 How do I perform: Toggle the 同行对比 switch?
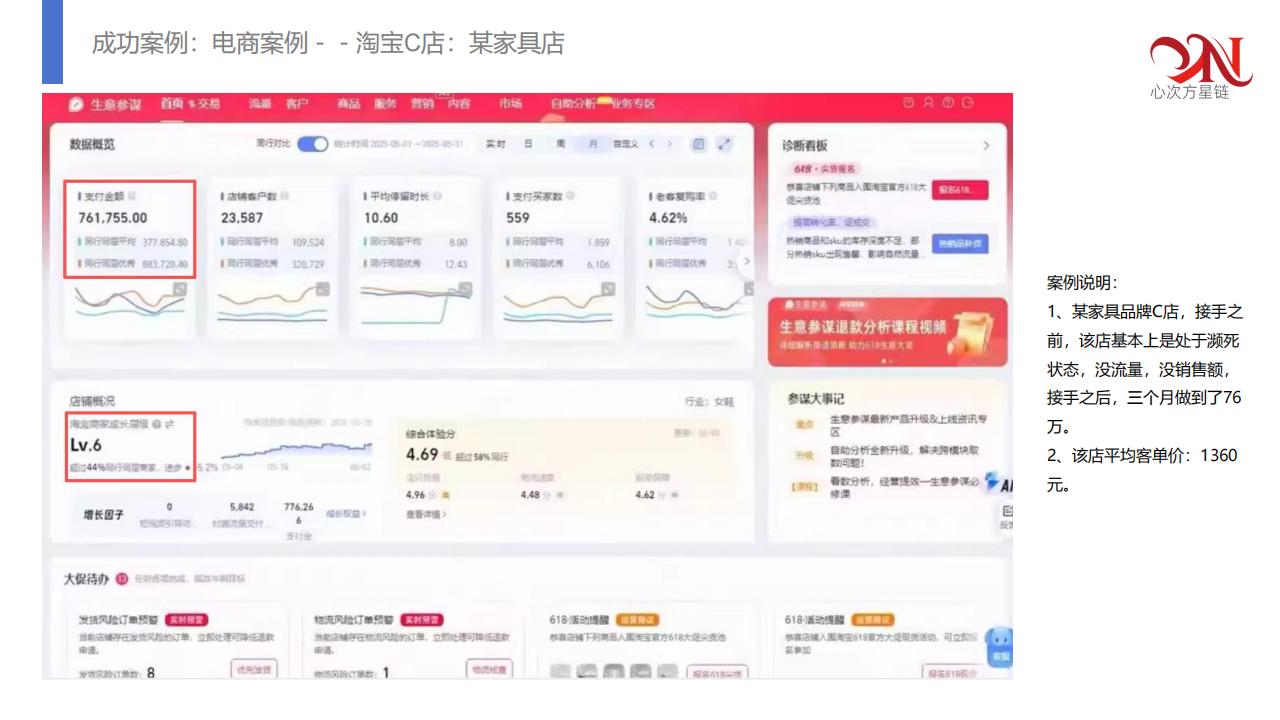point(313,144)
